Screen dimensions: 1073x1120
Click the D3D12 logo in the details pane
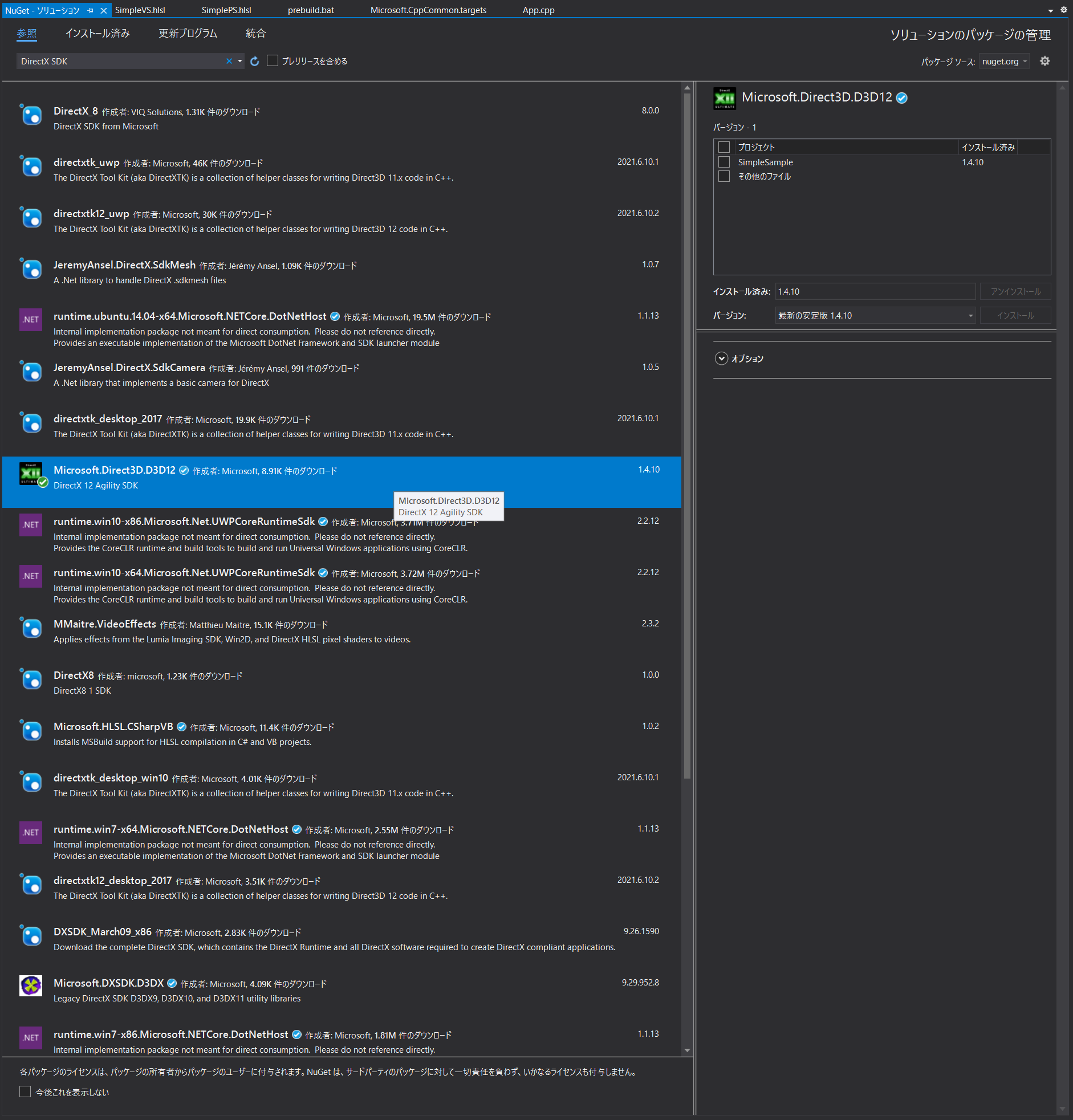coord(724,97)
